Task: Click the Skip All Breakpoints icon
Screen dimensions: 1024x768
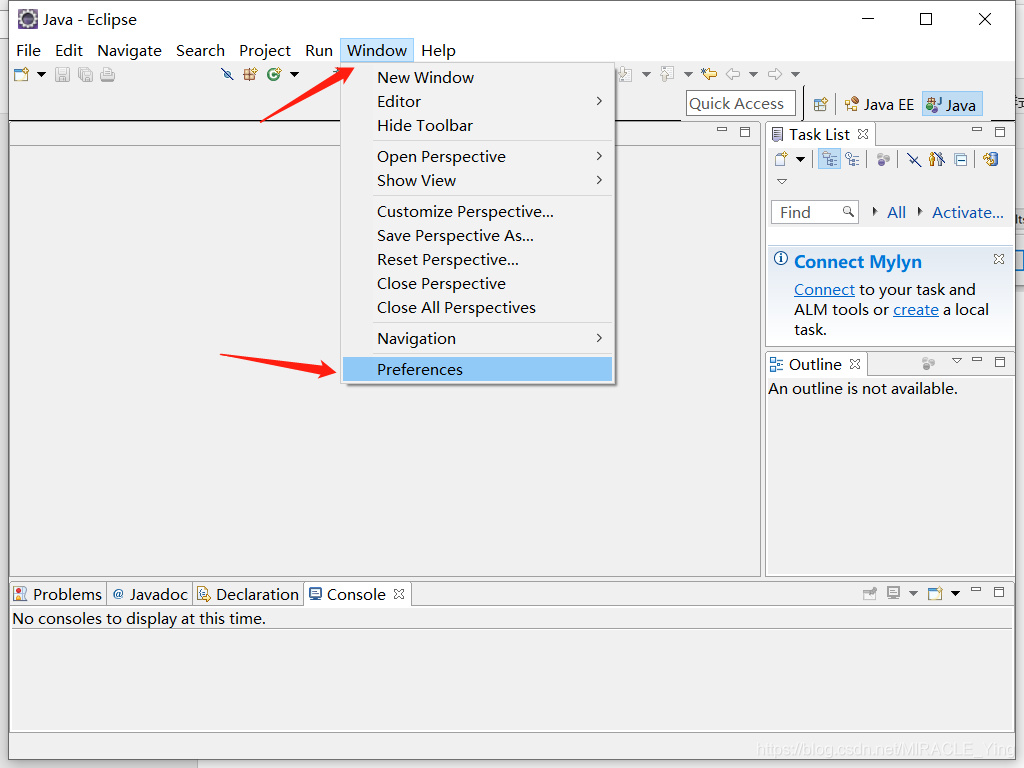Action: point(227,74)
